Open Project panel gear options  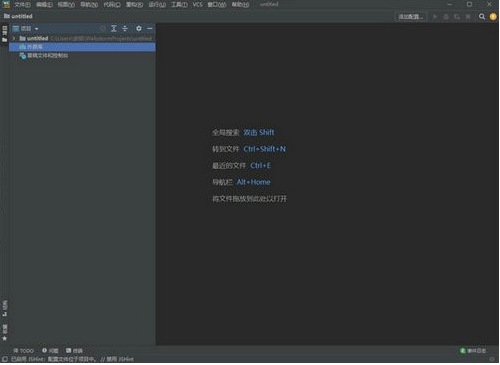(139, 29)
